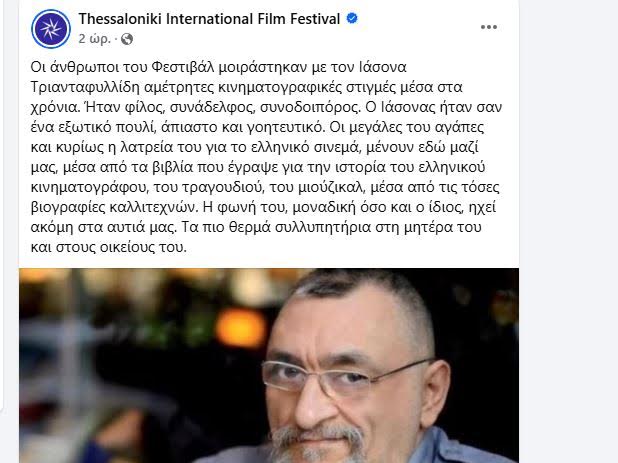618x463 pixels.
Task: Open the Thessaloniki International Film Festival page name
Action: click(x=209, y=19)
